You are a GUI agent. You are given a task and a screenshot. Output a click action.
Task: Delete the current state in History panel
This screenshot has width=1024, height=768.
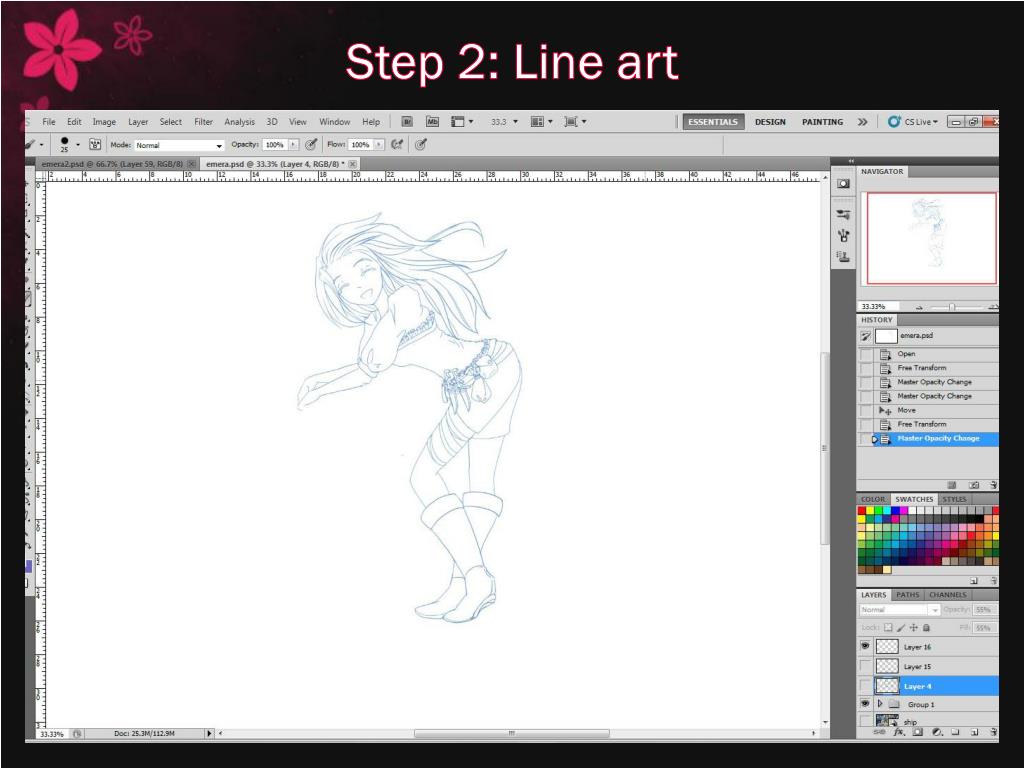pyautogui.click(x=993, y=485)
